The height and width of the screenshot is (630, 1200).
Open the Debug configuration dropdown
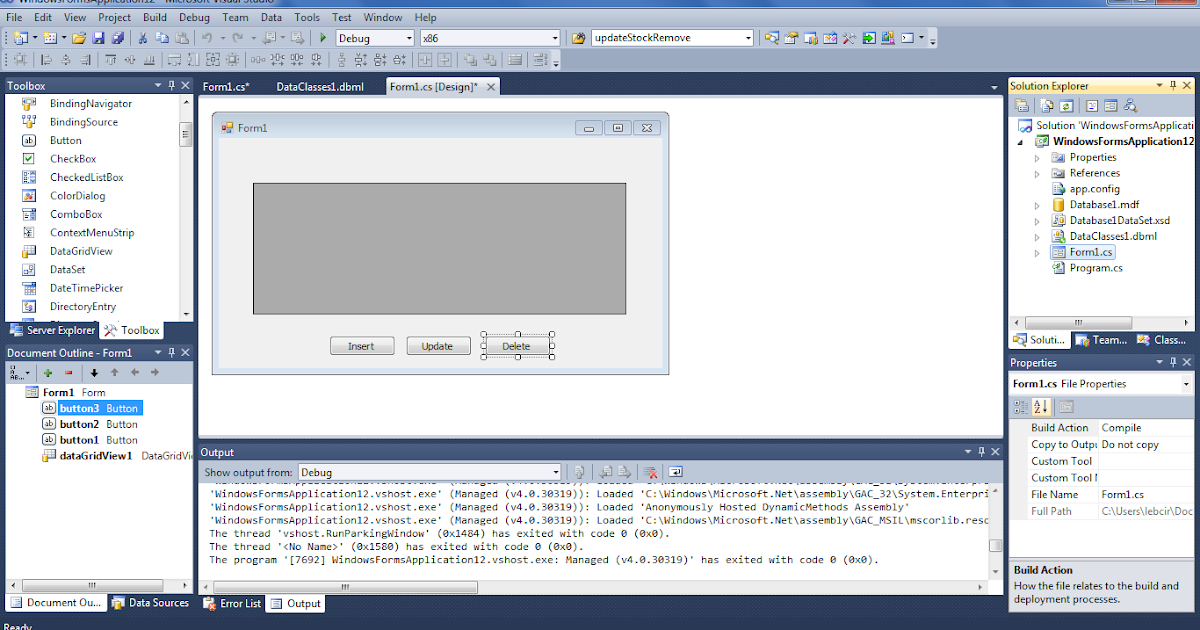click(x=407, y=37)
